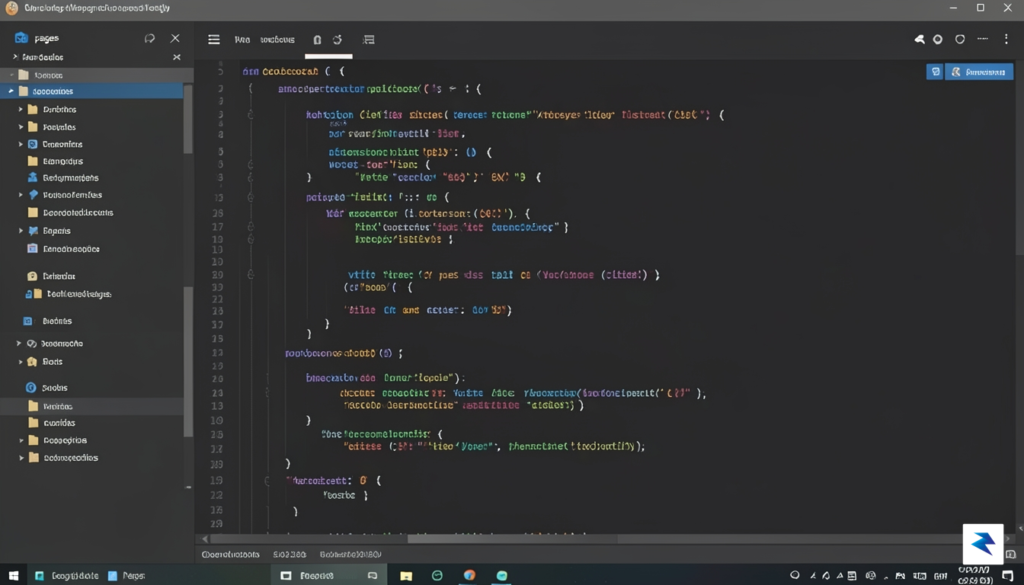Select the tree row with the lock and folder icons

[x=91, y=294]
